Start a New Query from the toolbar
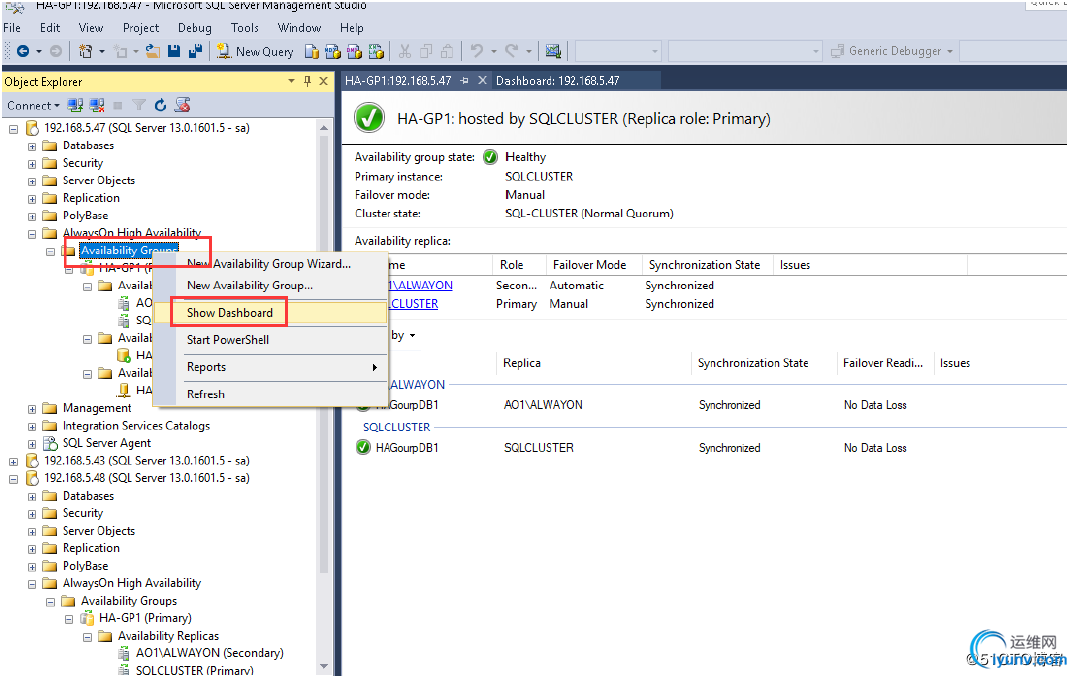 tap(255, 51)
